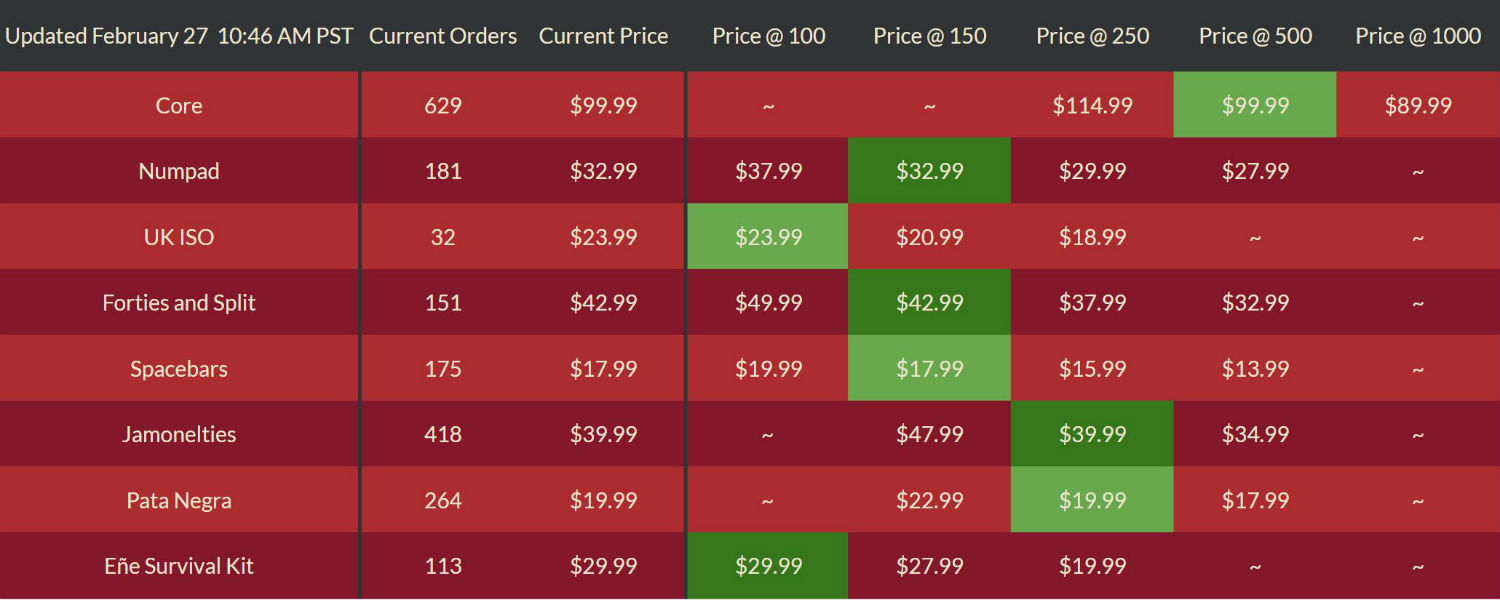Click the Jamonelties kit name

point(179,434)
